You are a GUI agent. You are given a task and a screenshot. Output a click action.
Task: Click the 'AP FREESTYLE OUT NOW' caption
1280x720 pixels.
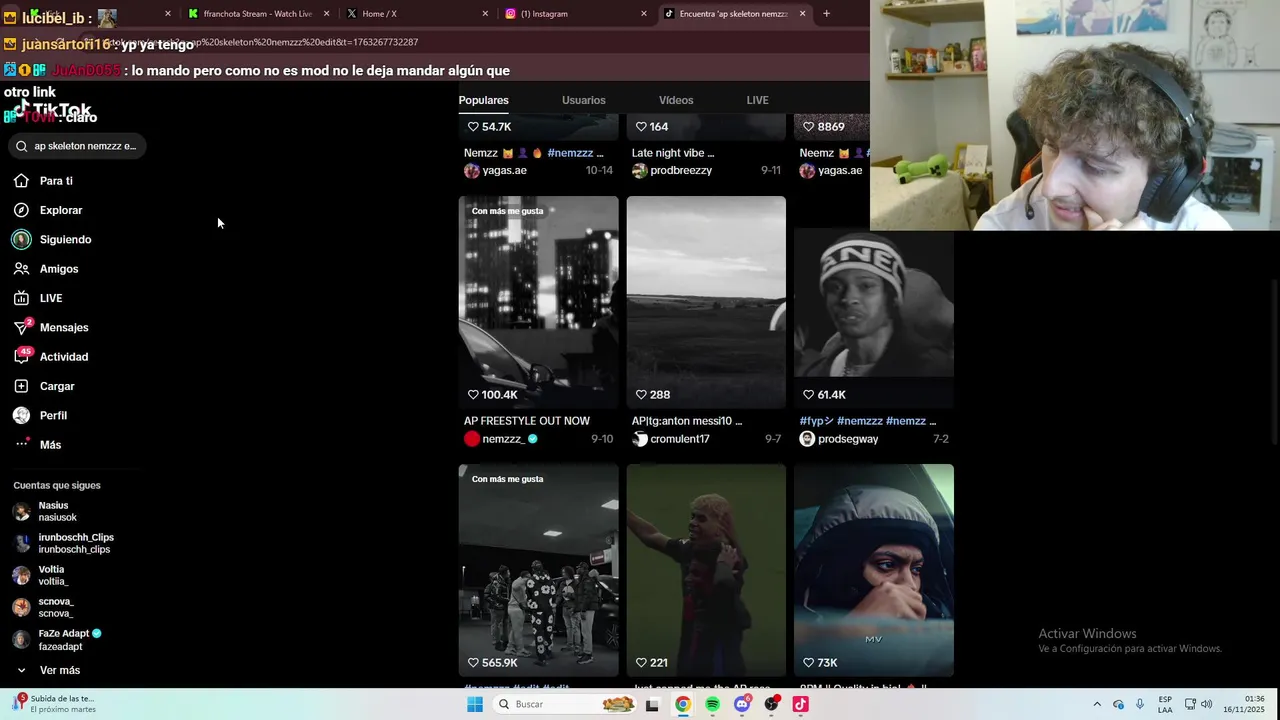[x=527, y=421]
